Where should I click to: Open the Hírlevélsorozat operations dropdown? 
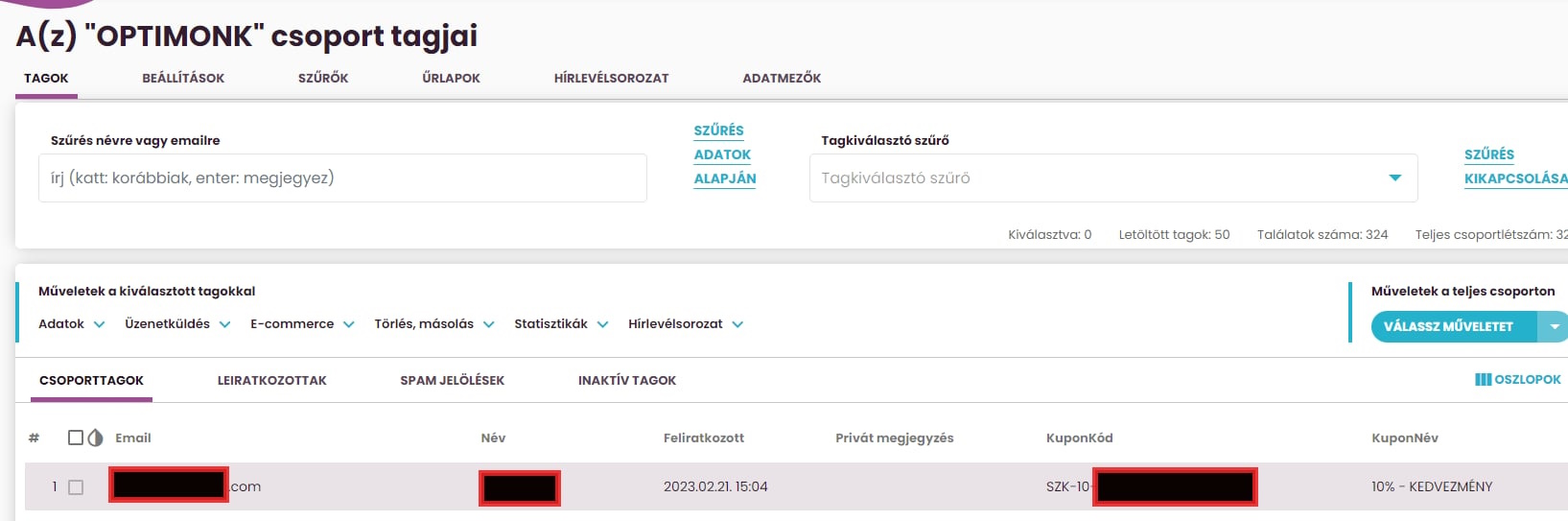tap(686, 324)
